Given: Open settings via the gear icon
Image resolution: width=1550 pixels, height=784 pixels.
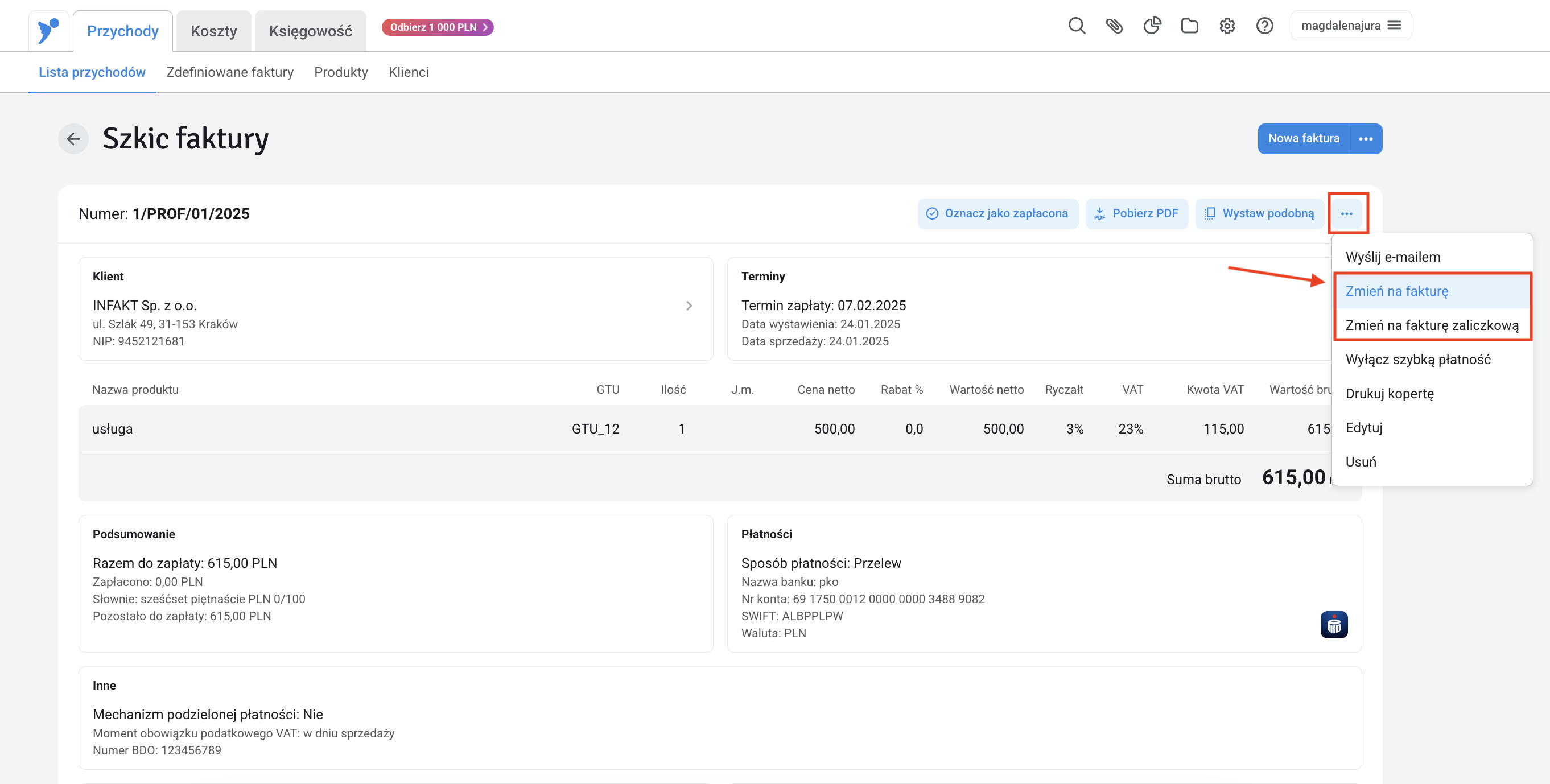Looking at the screenshot, I should click(1227, 26).
